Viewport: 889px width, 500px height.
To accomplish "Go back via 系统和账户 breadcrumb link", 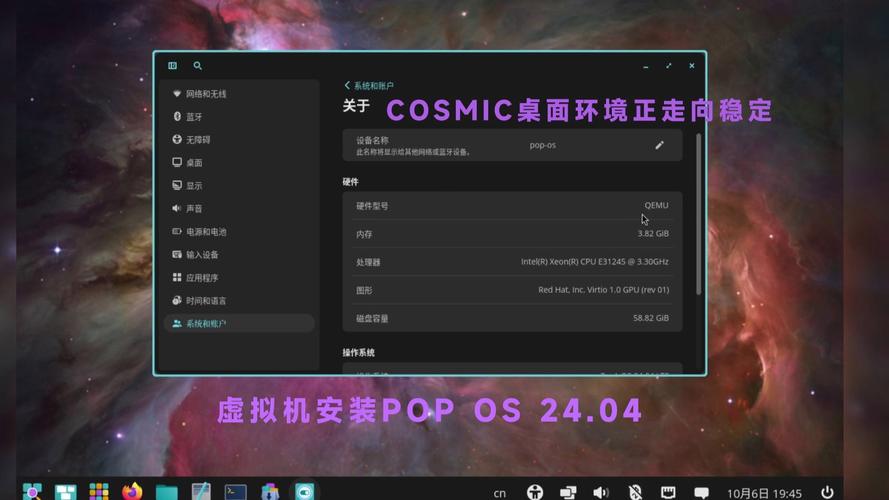I will tap(369, 86).
